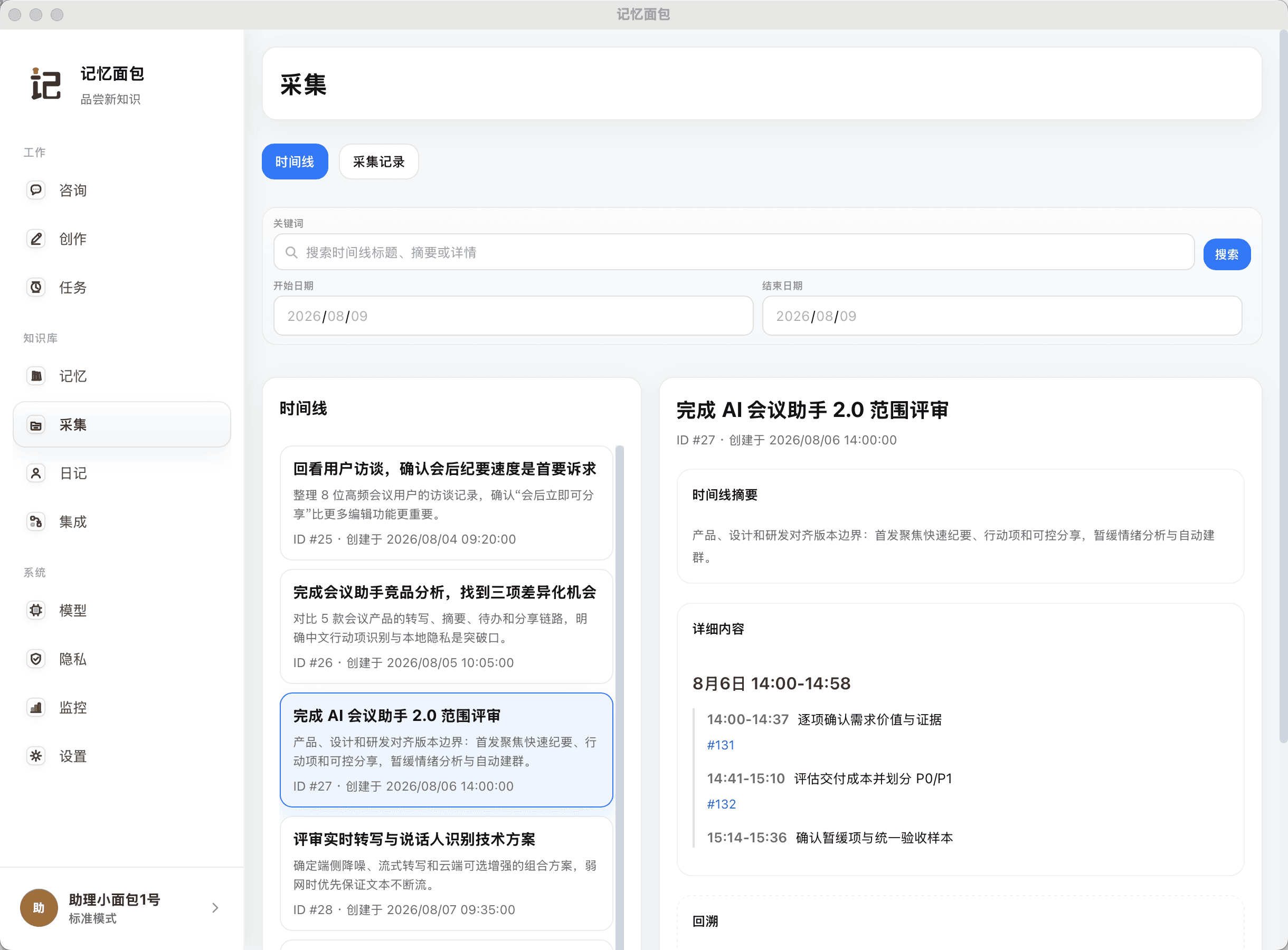This screenshot has width=1288, height=950.
Task: Open the 模型 chip icon
Action: [x=36, y=610]
